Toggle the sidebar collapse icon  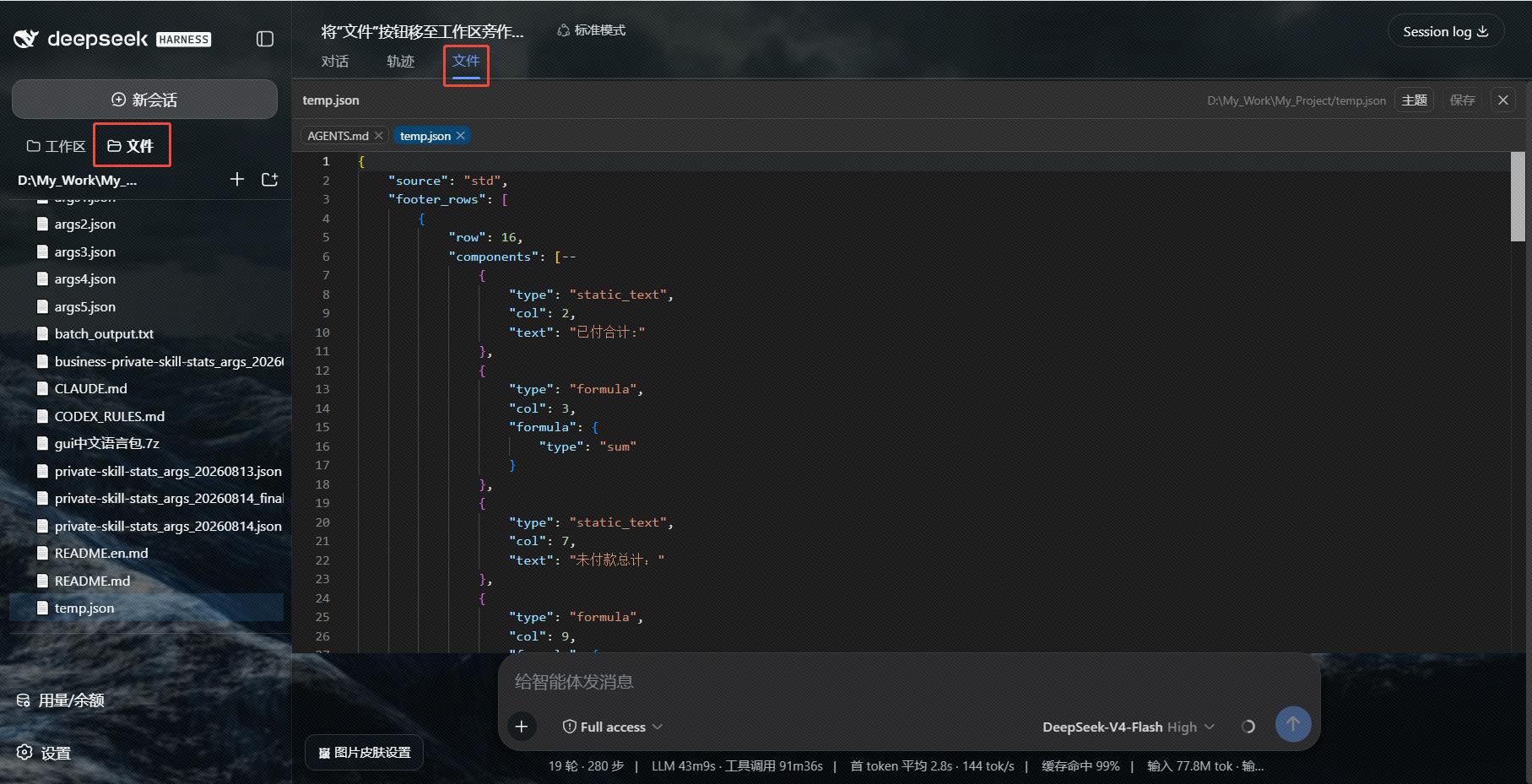[x=265, y=39]
